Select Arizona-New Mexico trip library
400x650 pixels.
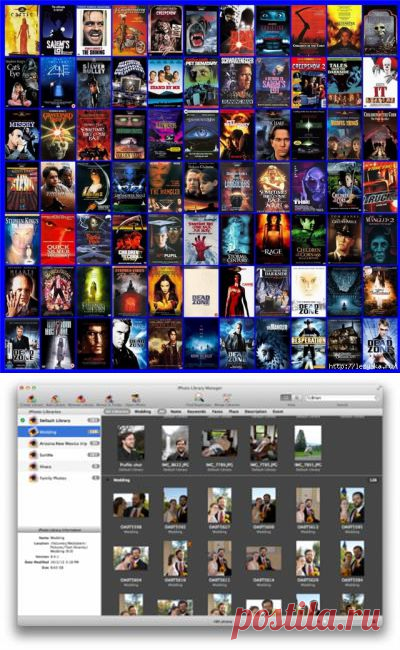point(59,444)
